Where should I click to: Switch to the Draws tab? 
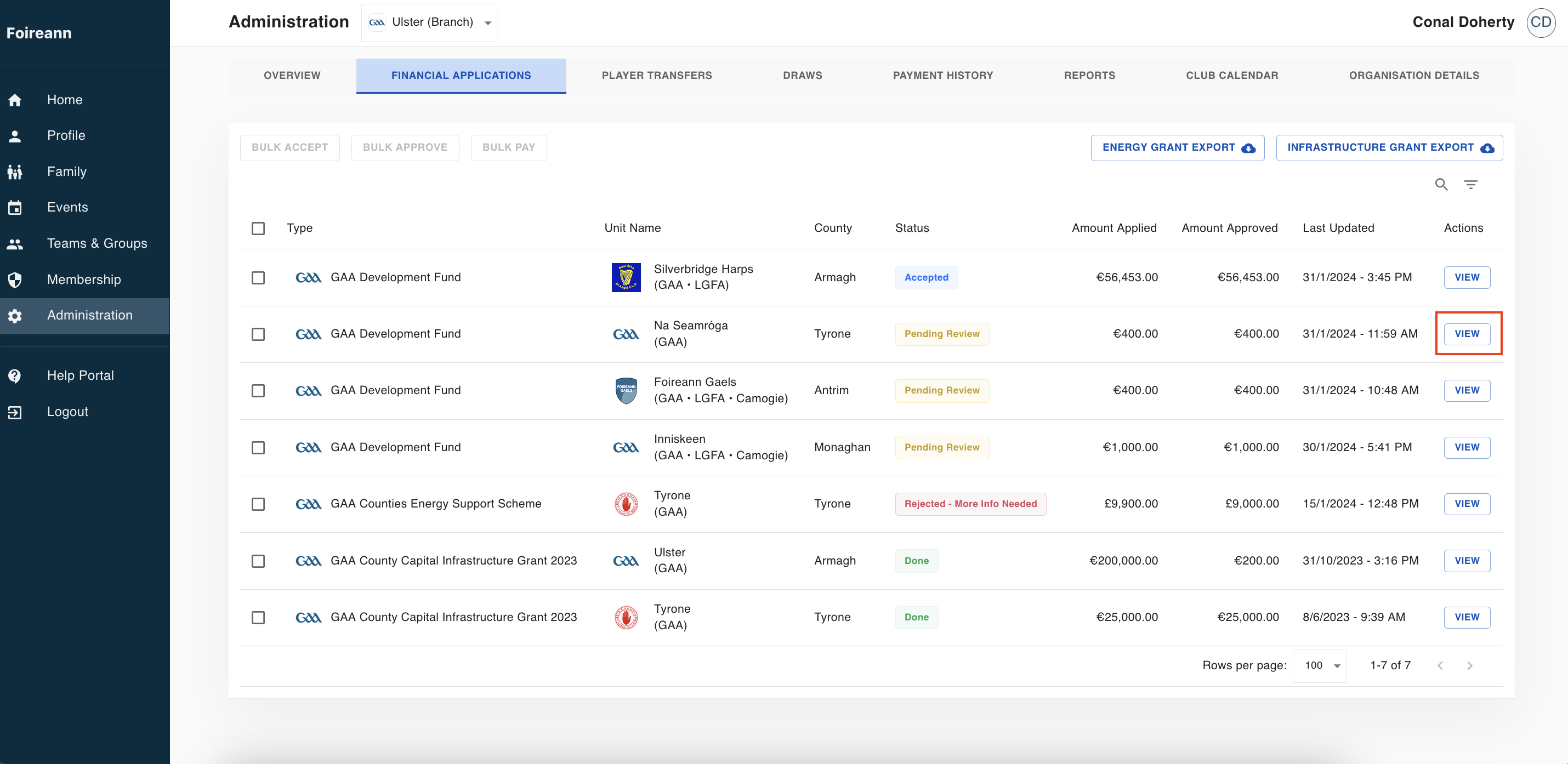(x=802, y=76)
